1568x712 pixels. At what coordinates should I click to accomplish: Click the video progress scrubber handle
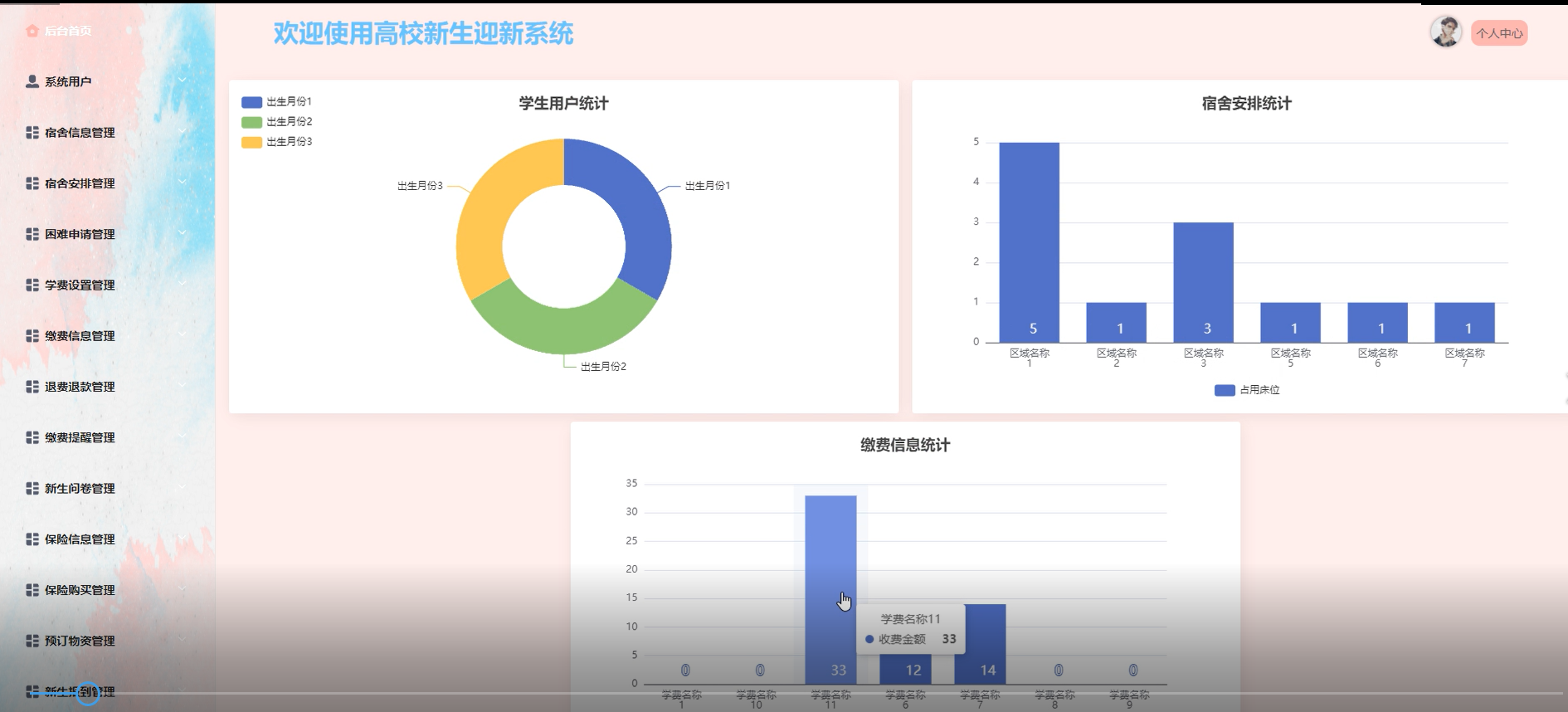(x=88, y=694)
